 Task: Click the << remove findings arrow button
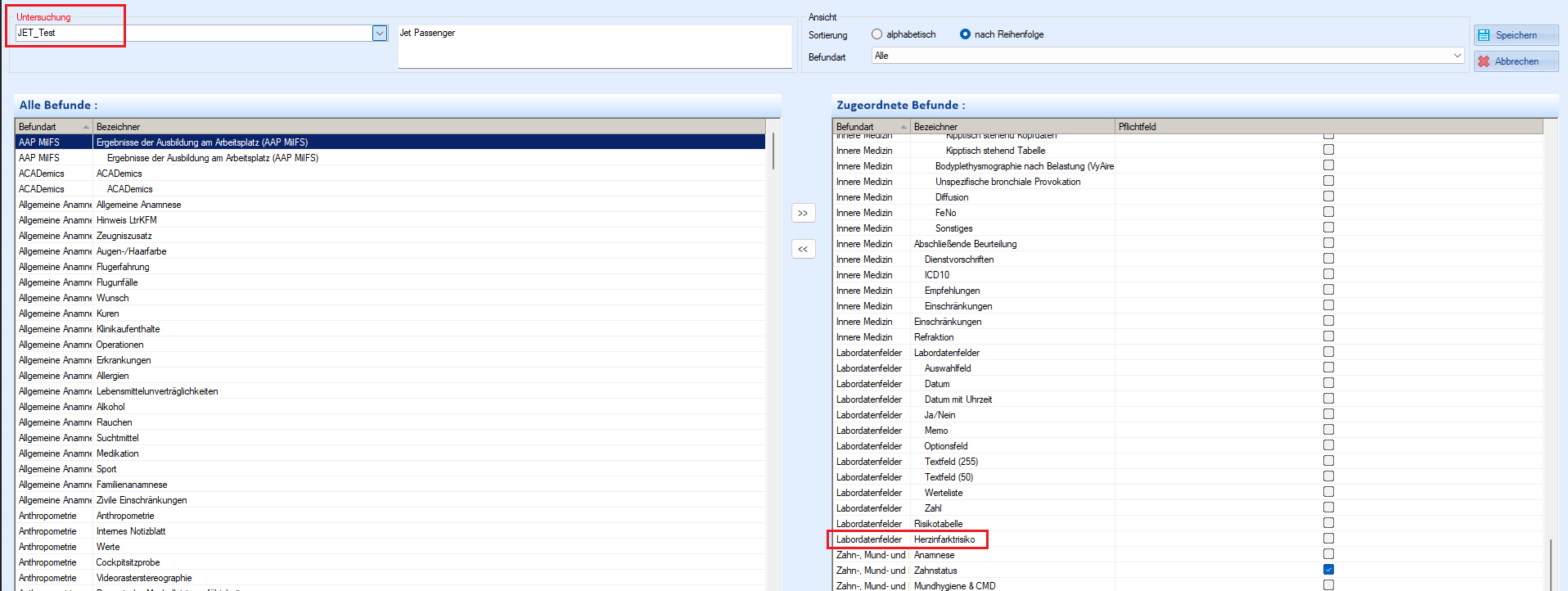pos(803,249)
